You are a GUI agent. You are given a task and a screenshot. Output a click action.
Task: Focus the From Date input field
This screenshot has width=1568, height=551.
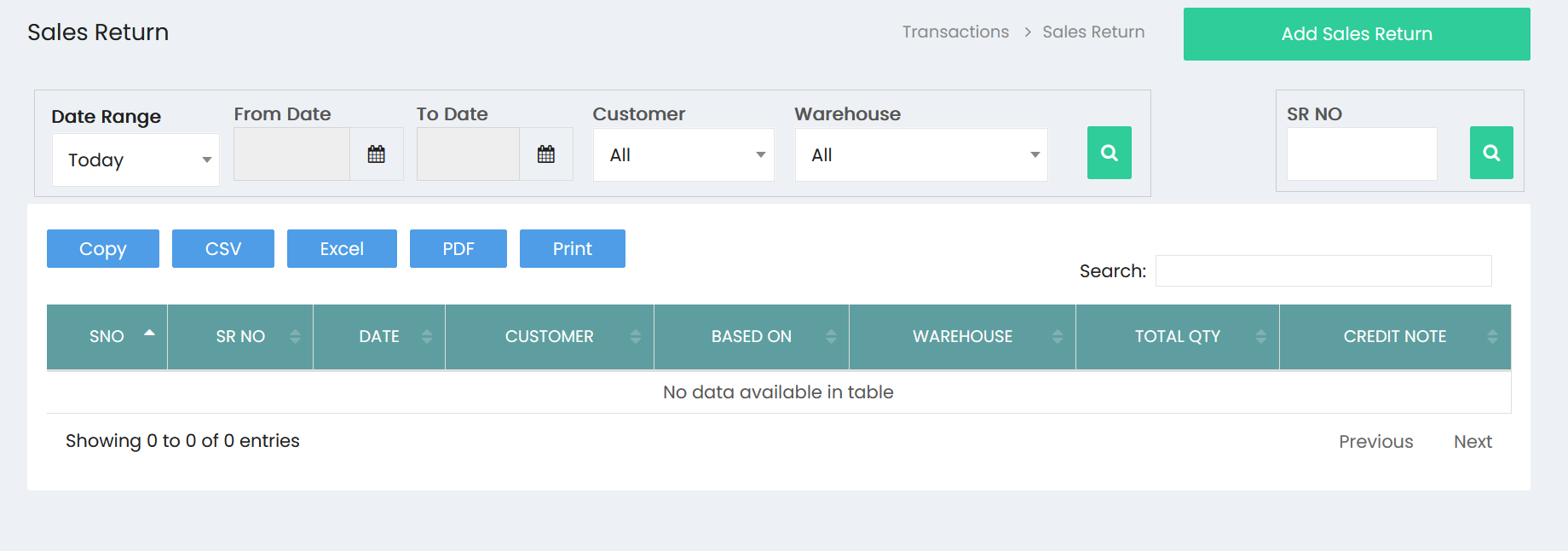(x=291, y=154)
